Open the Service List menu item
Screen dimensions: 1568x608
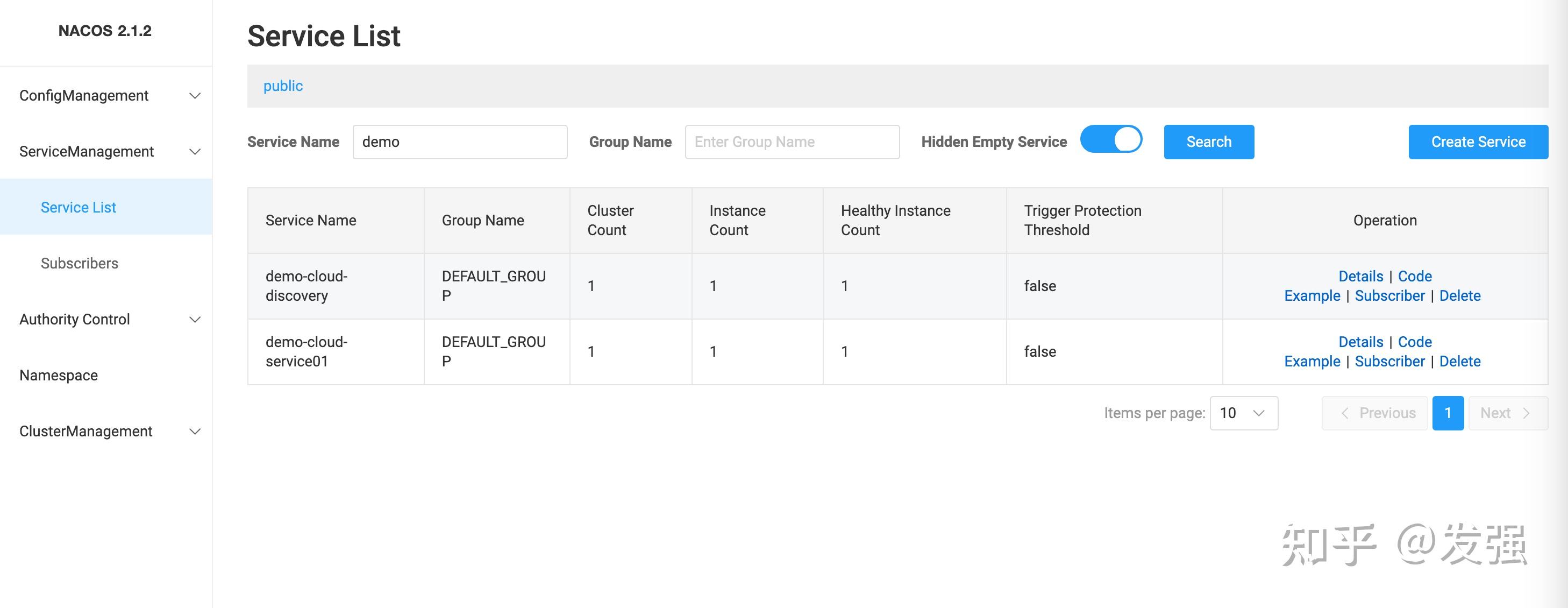click(106, 207)
